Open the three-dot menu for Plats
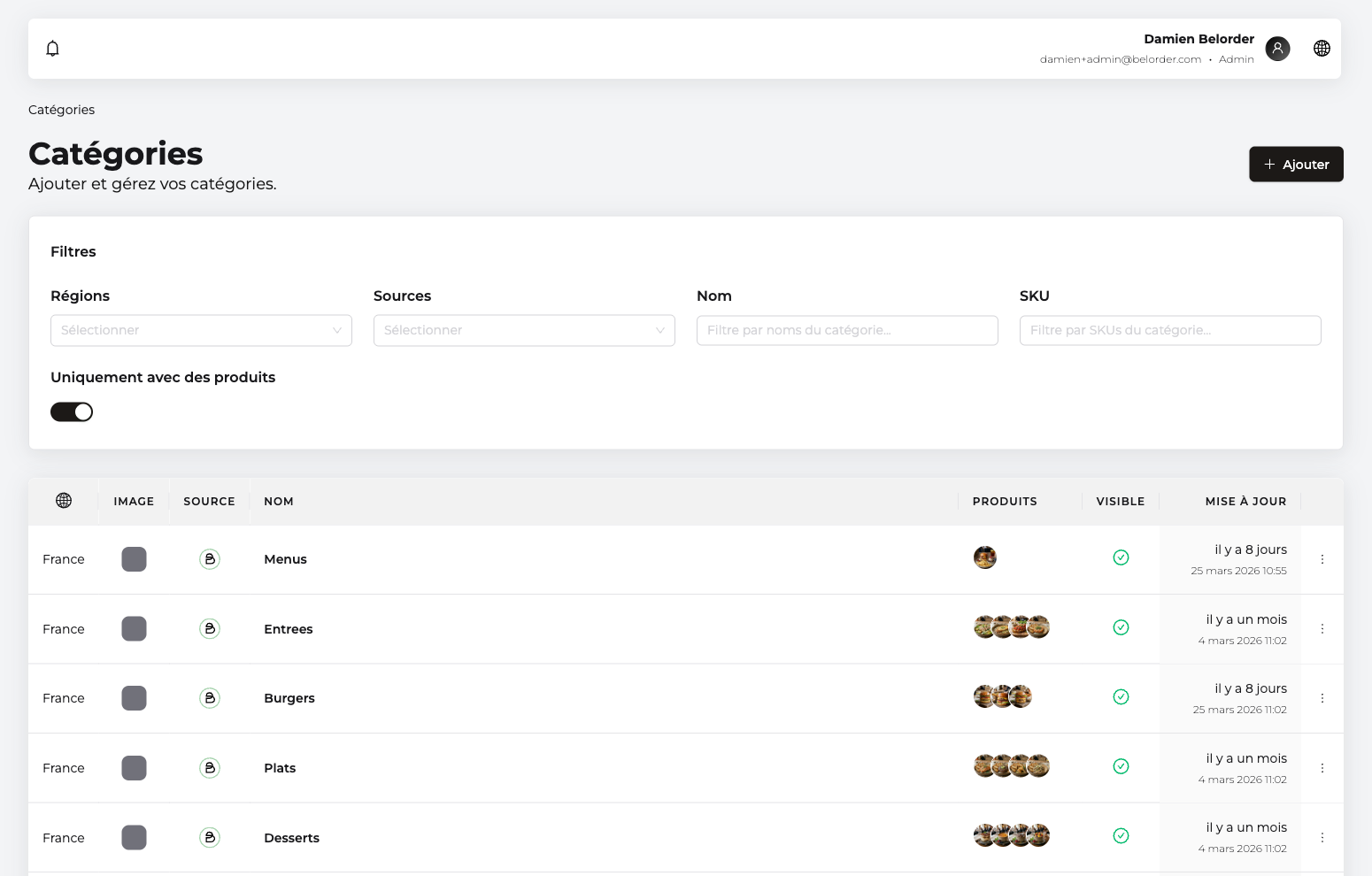This screenshot has height=876, width=1372. point(1322,768)
